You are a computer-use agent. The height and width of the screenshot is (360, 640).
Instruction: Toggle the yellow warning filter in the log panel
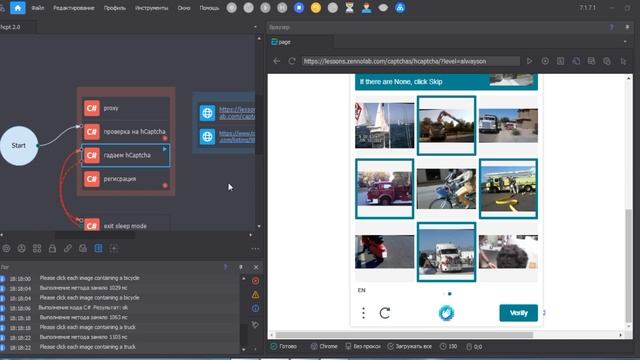[x=256, y=295]
